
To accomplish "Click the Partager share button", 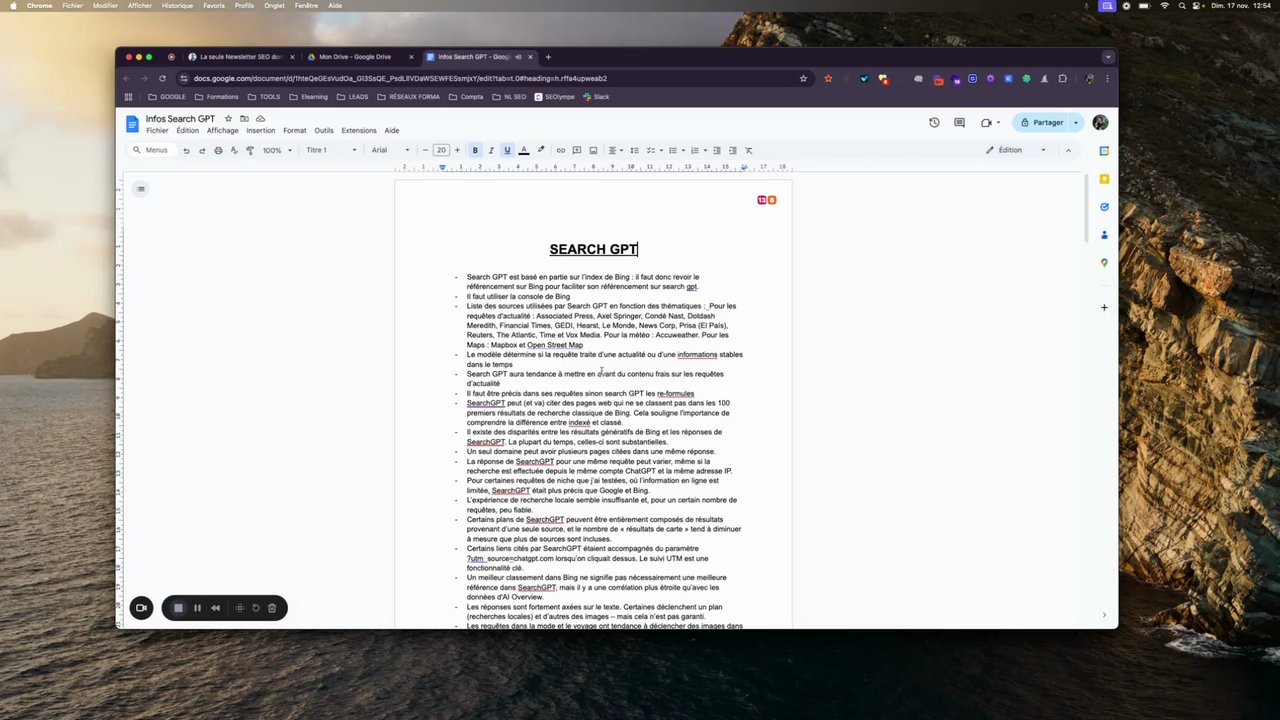I will coord(1041,122).
